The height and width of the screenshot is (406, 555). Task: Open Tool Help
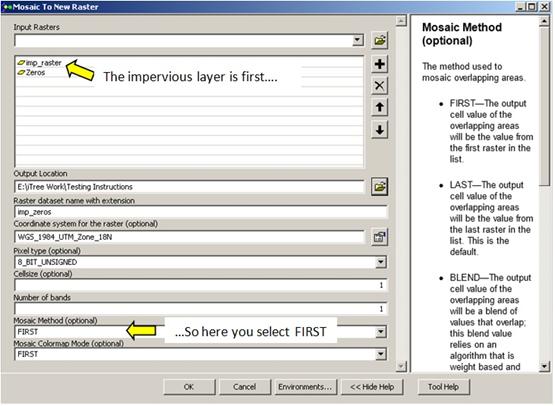444,387
